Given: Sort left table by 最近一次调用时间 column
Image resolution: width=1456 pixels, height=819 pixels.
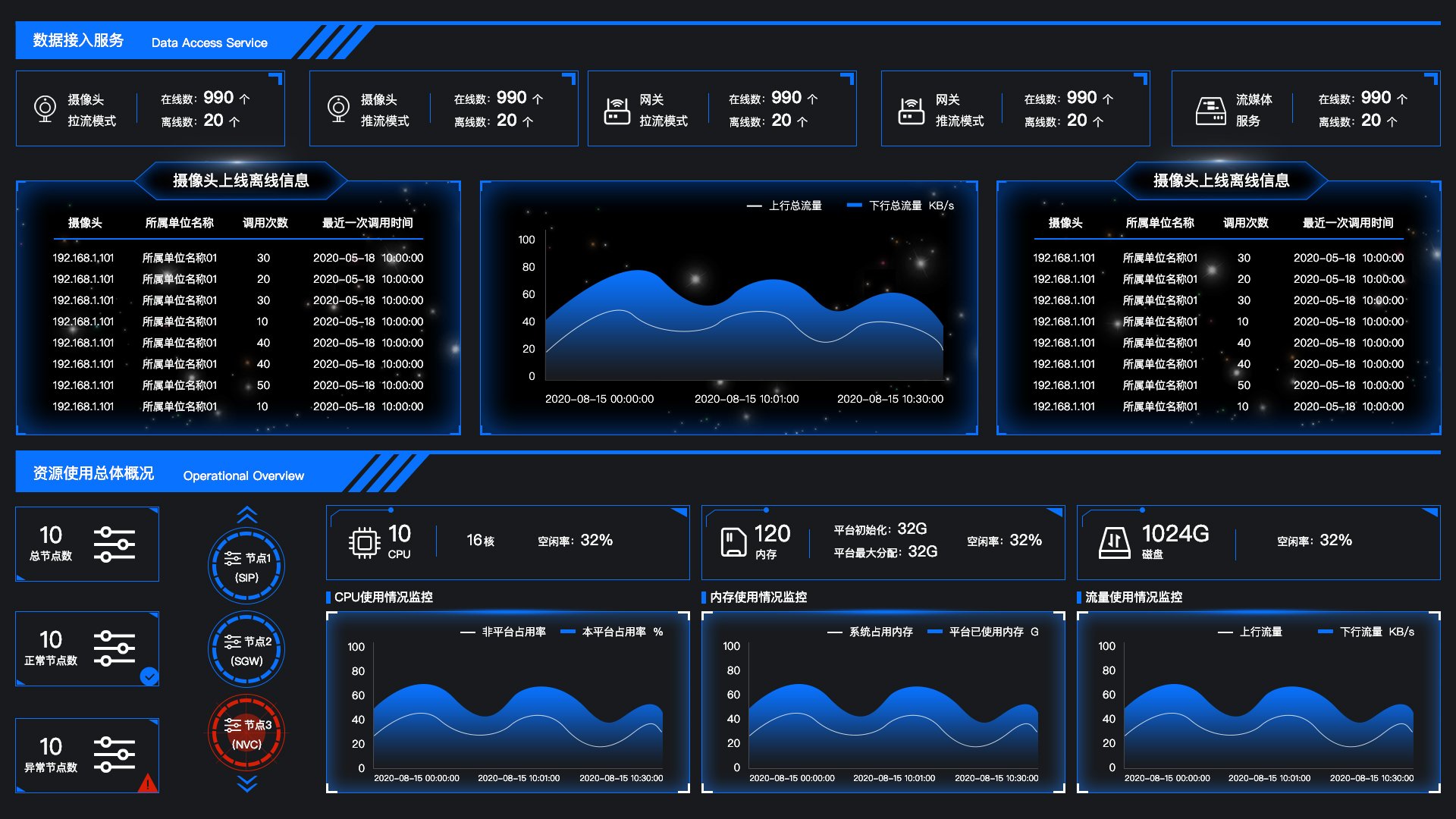Looking at the screenshot, I should click(368, 223).
